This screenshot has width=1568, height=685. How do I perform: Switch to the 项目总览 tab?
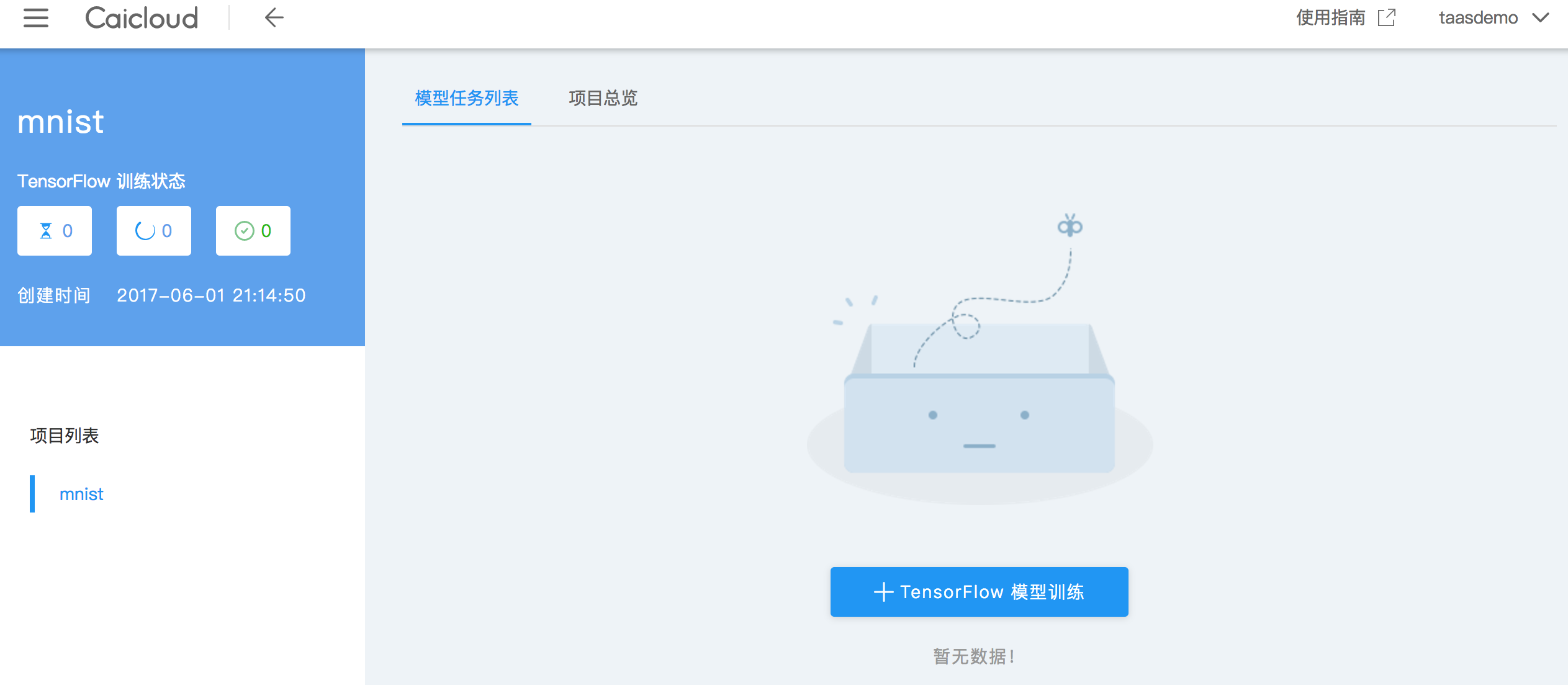pyautogui.click(x=603, y=99)
